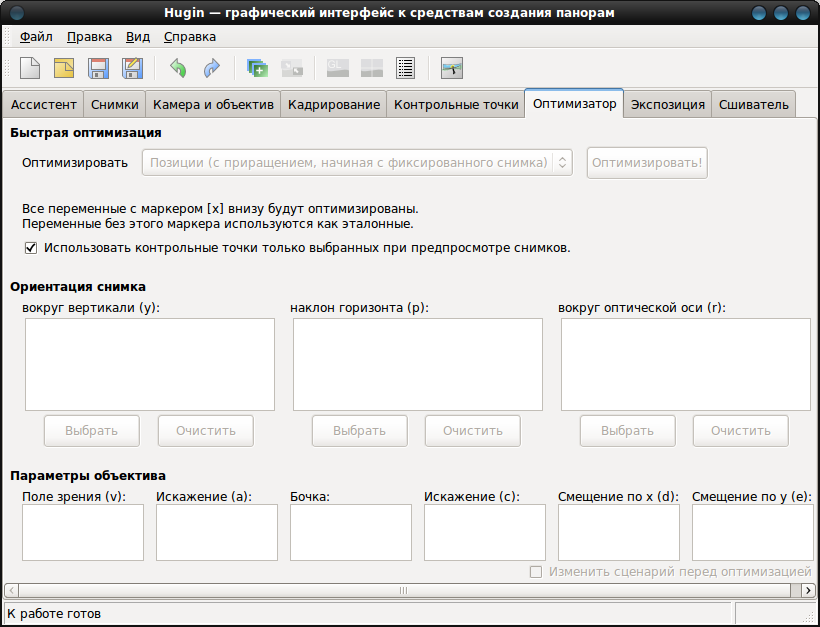Click Очистить under 'наклон горизонта (p)'
Screen dimensions: 820x627
pyautogui.click(x=473, y=431)
